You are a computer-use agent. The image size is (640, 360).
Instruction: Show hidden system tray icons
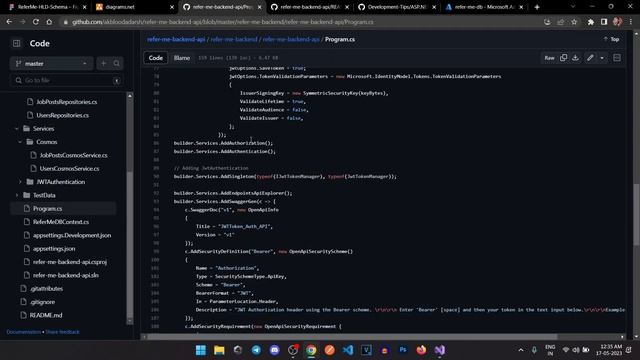[x=521, y=350]
